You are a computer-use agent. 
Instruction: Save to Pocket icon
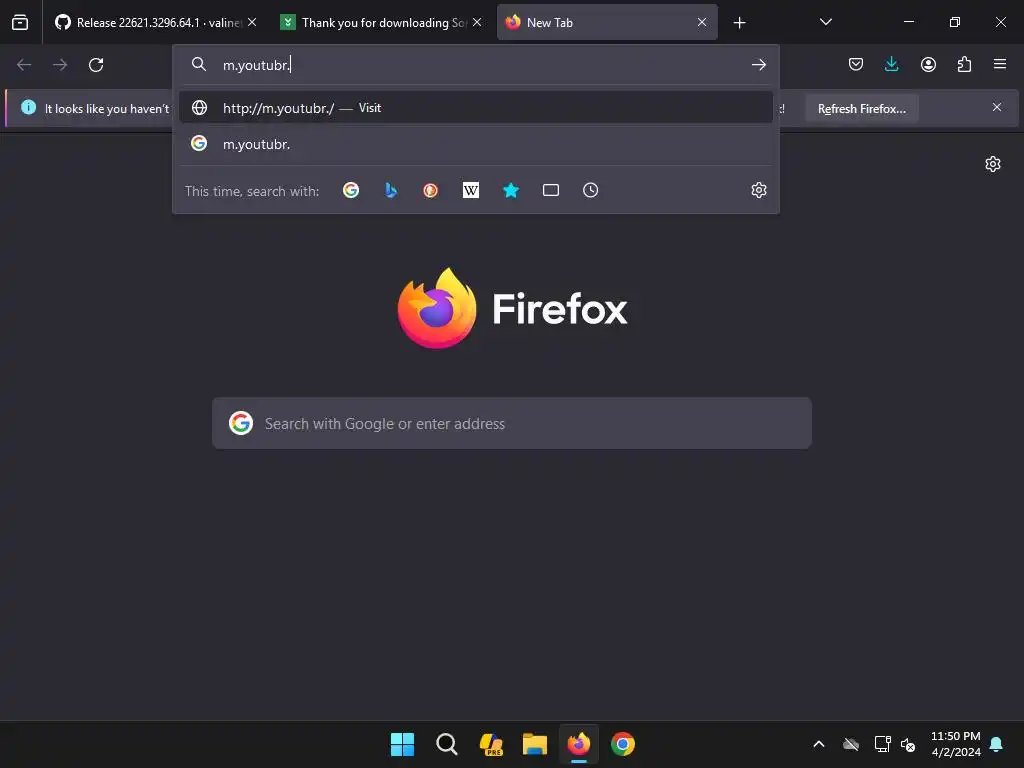pyautogui.click(x=856, y=64)
